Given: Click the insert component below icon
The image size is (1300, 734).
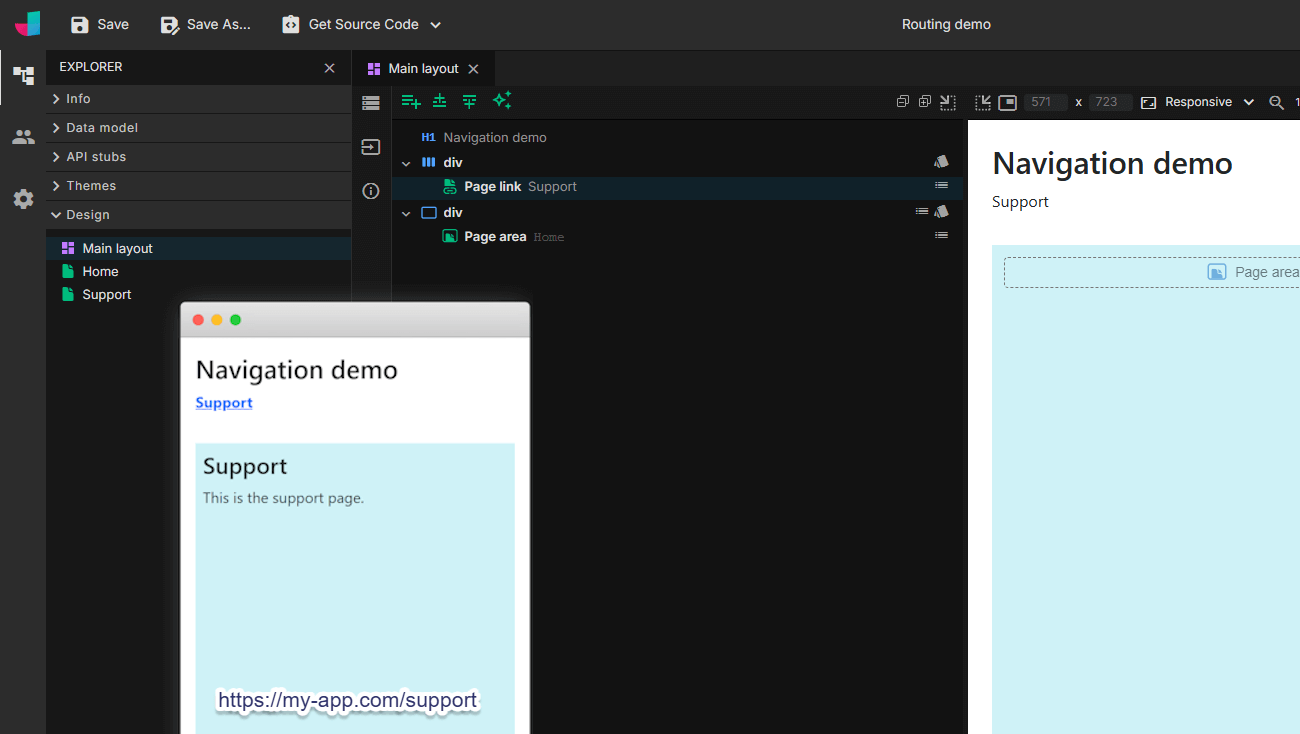Looking at the screenshot, I should pos(469,101).
